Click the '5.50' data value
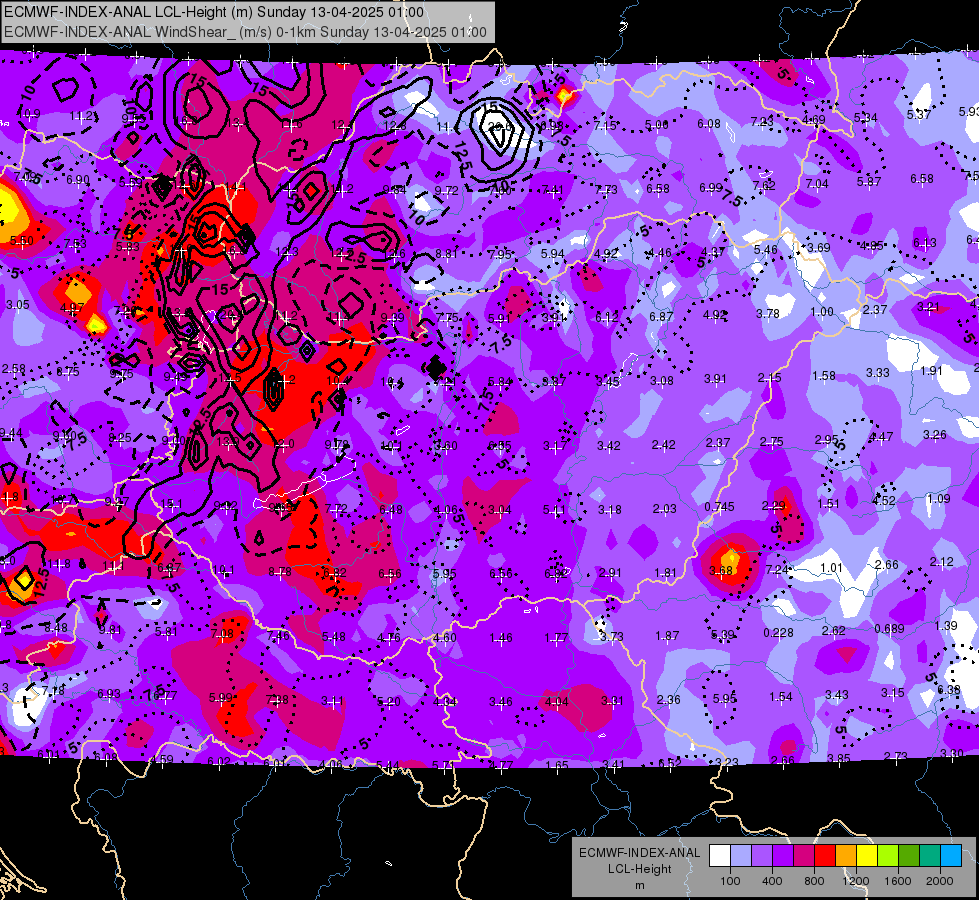This screenshot has width=979, height=900. (22, 240)
